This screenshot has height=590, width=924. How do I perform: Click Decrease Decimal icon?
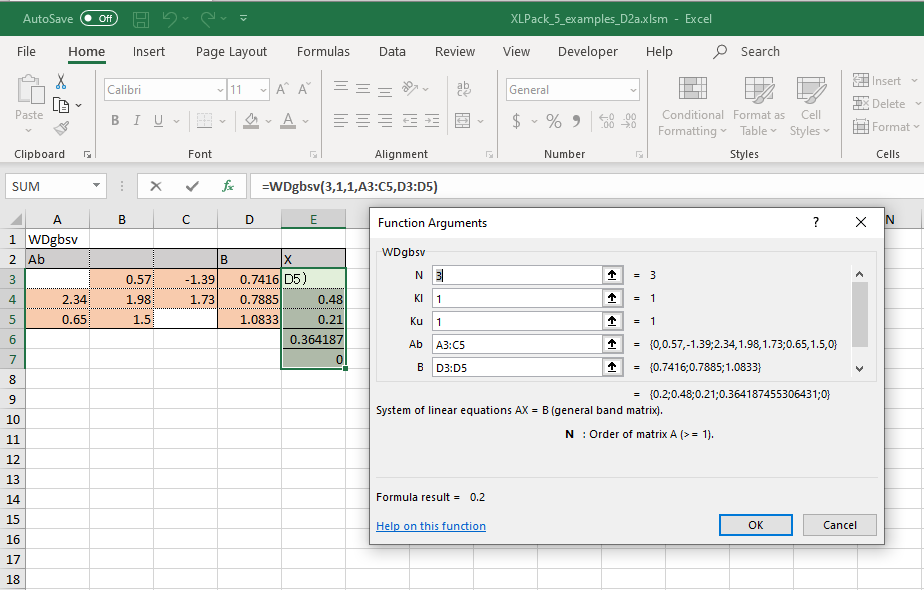(629, 121)
